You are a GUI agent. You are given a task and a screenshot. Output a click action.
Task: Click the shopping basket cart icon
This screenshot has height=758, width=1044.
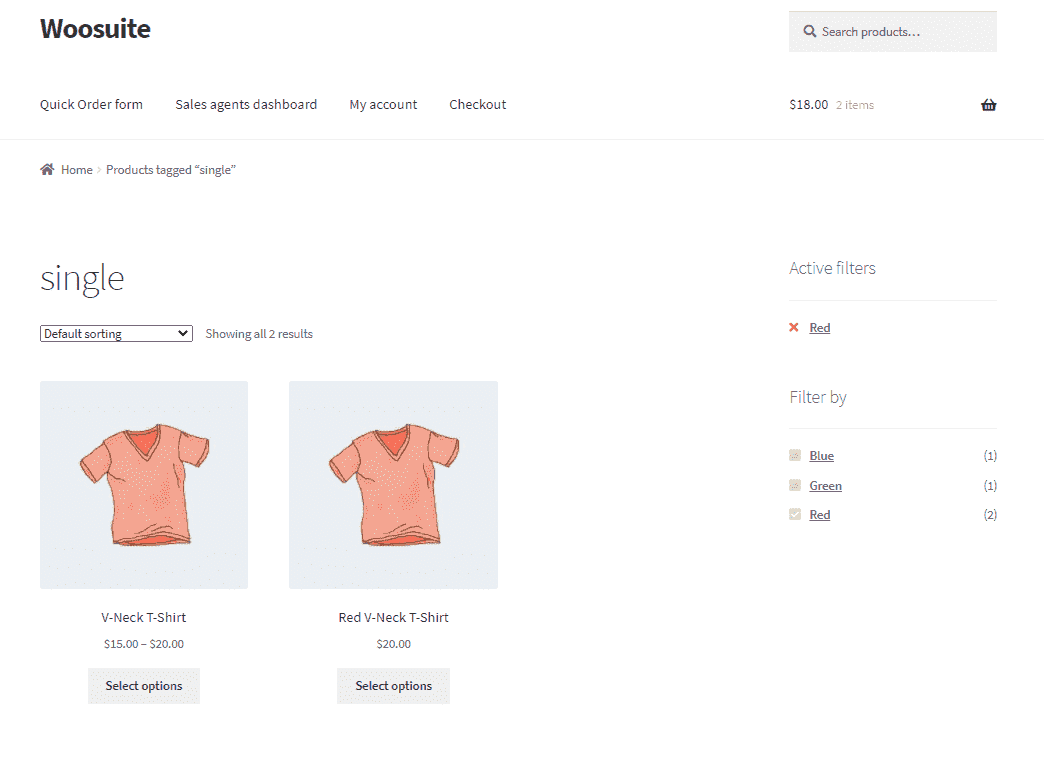(988, 105)
